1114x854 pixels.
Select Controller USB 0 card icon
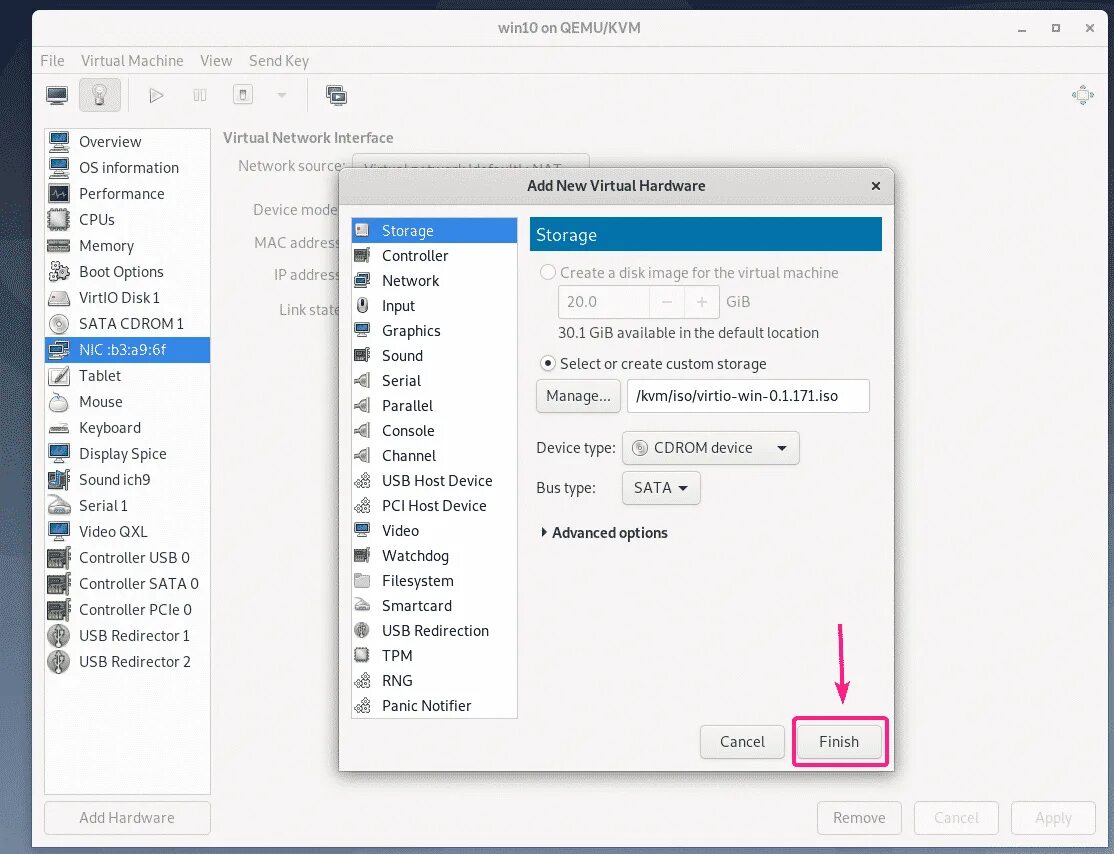coord(59,558)
